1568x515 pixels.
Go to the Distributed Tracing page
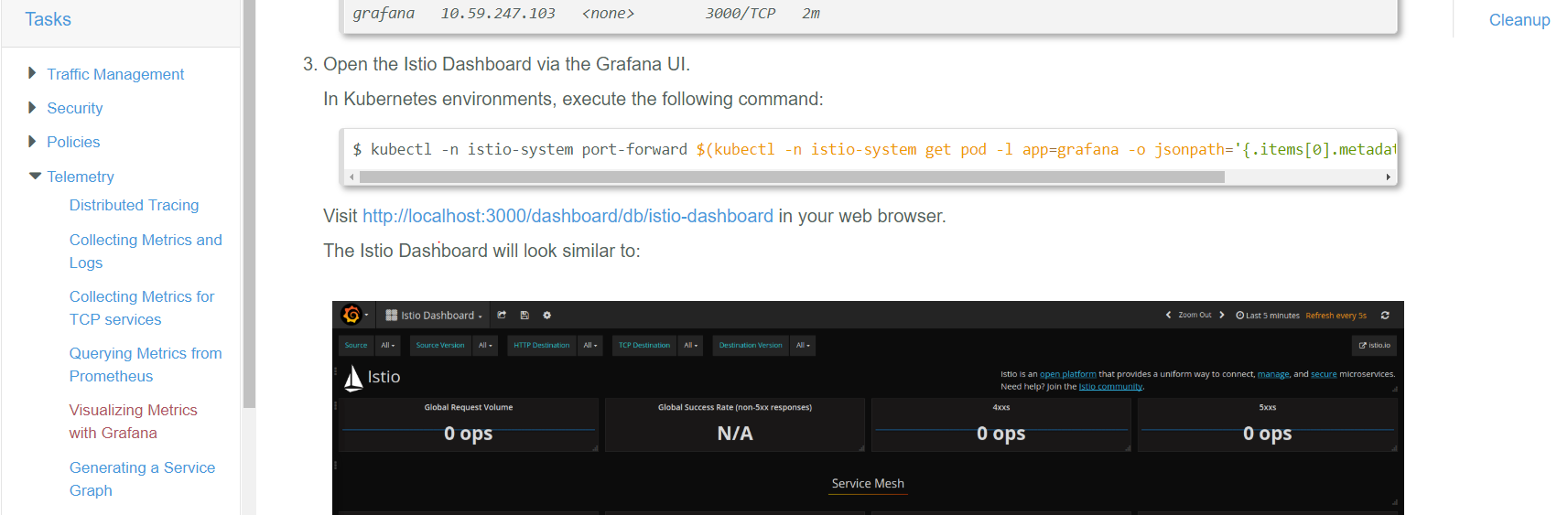(134, 205)
